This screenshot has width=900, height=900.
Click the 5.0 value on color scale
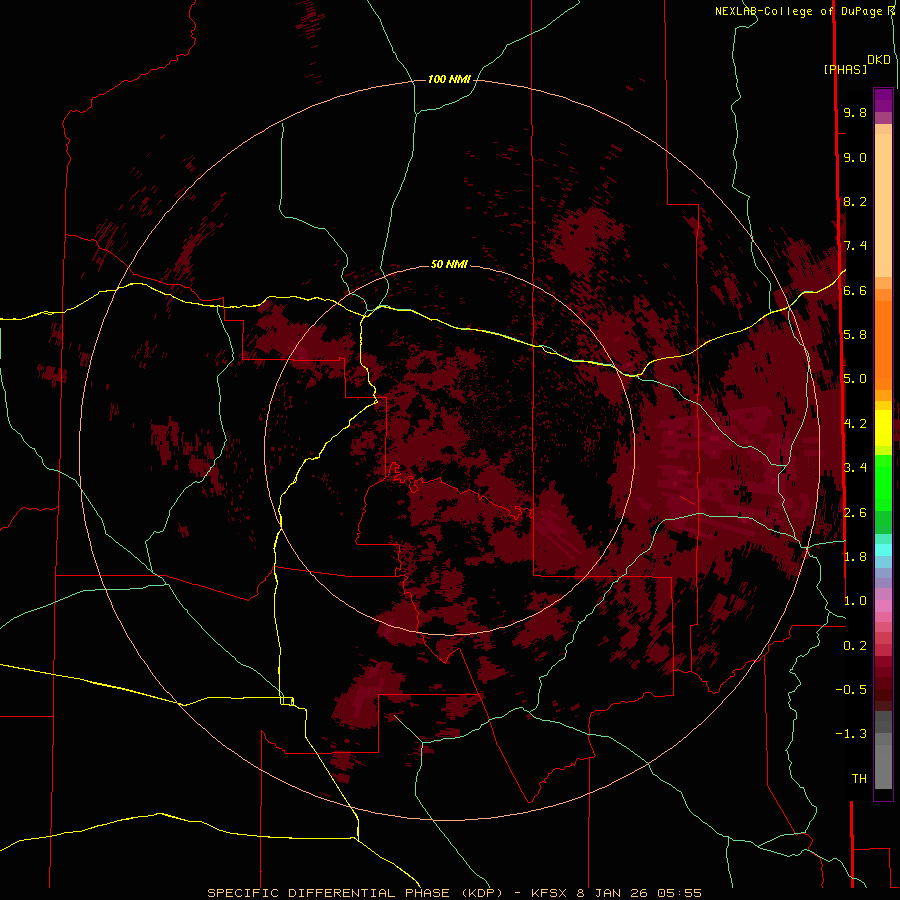[x=855, y=379]
